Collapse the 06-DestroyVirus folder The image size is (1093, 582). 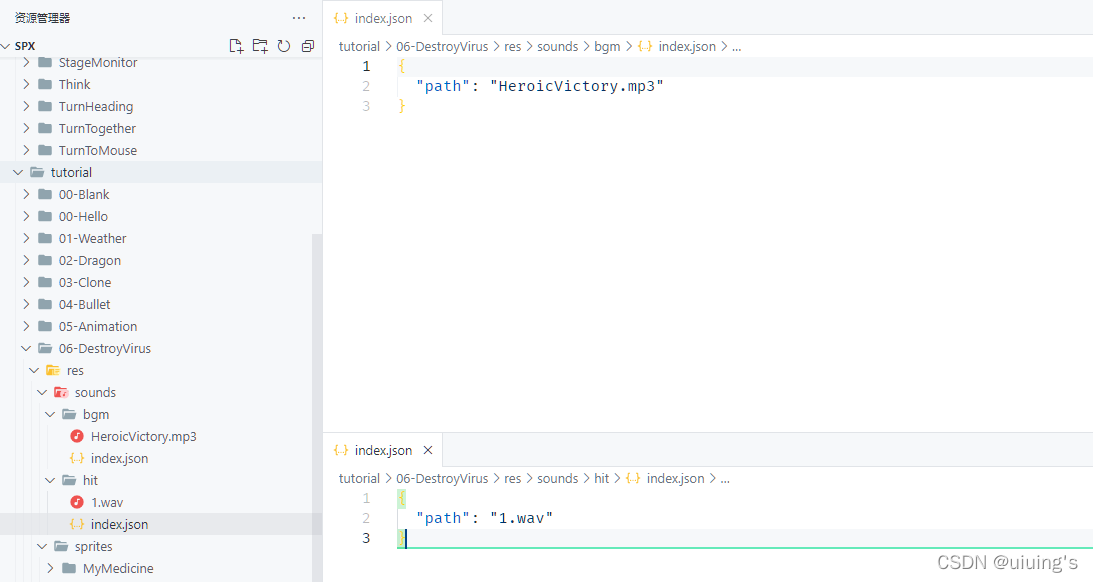point(161,349)
